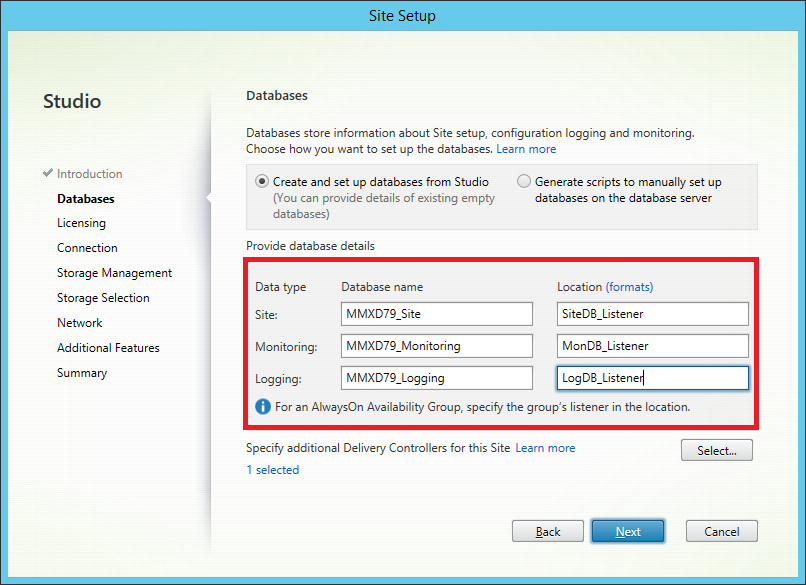The width and height of the screenshot is (806, 585).
Task: Select Create and set up databases from Studio
Action: click(x=262, y=182)
